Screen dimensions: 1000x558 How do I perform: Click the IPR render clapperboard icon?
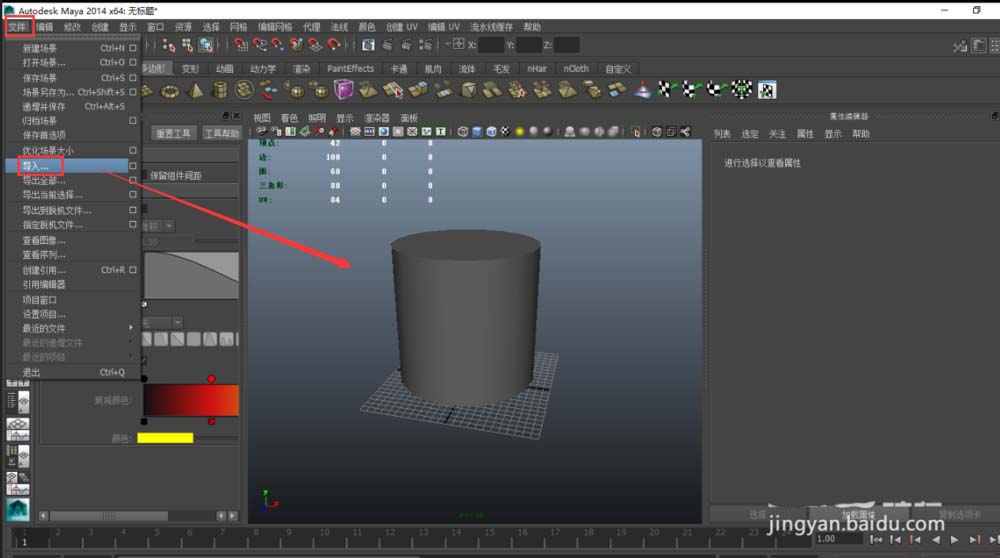[x=406, y=45]
